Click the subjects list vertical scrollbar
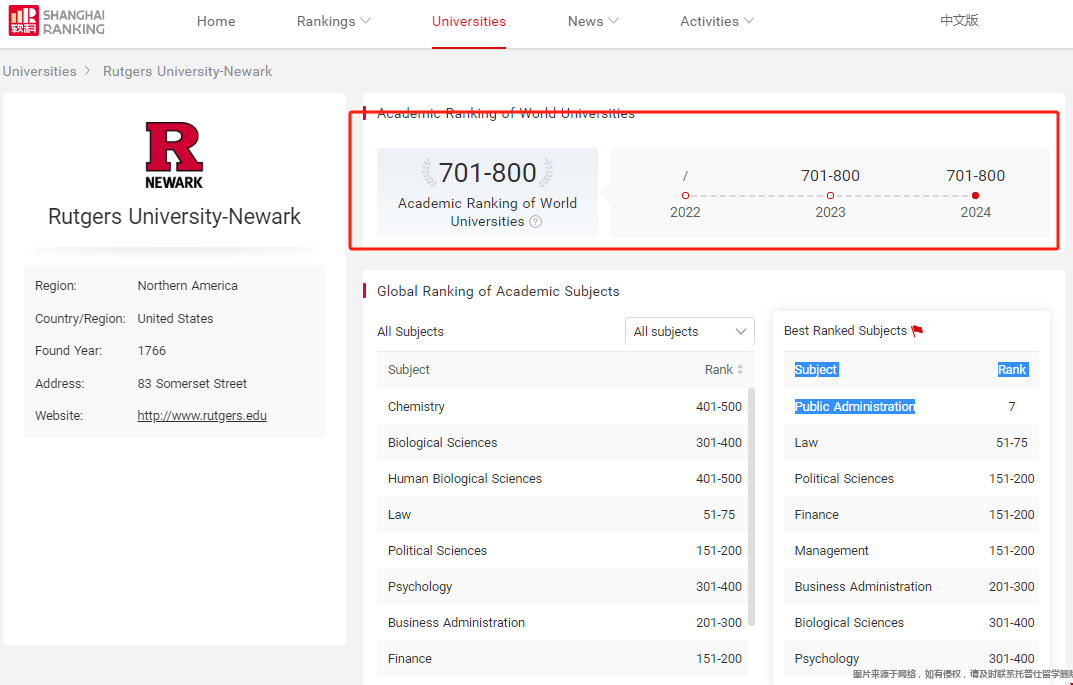 tap(751, 506)
